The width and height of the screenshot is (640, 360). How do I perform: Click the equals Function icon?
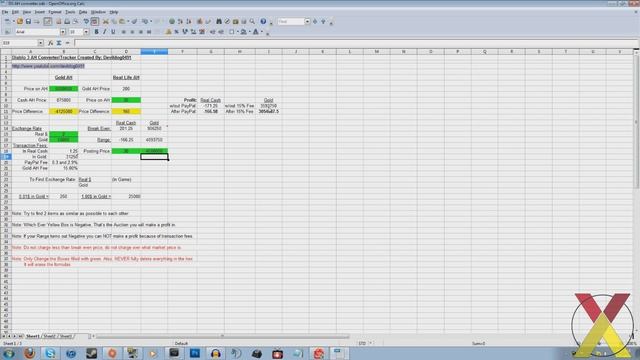tap(67, 43)
